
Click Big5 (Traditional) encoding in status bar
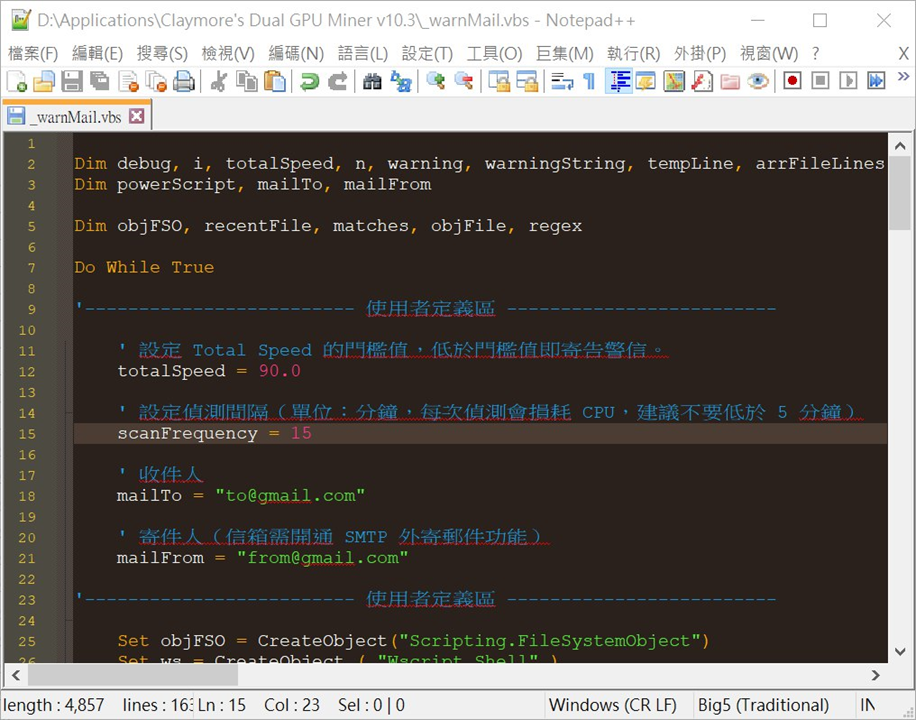763,705
